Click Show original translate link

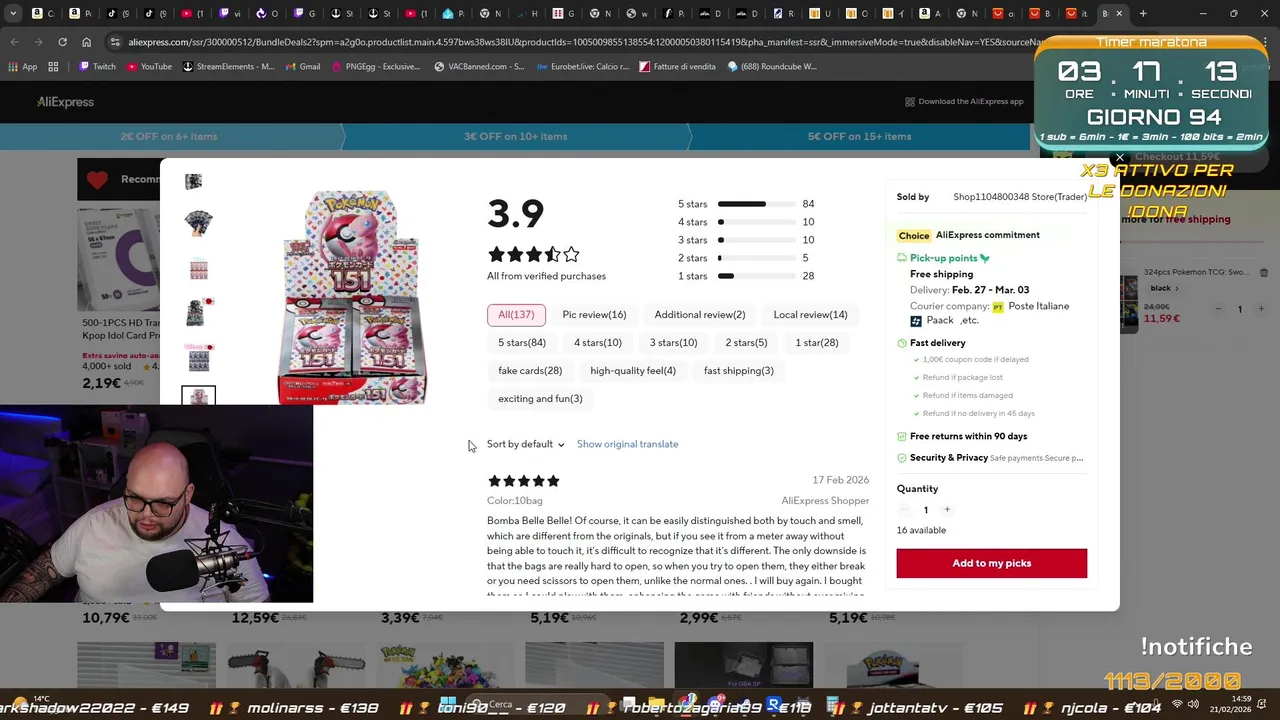pos(627,444)
